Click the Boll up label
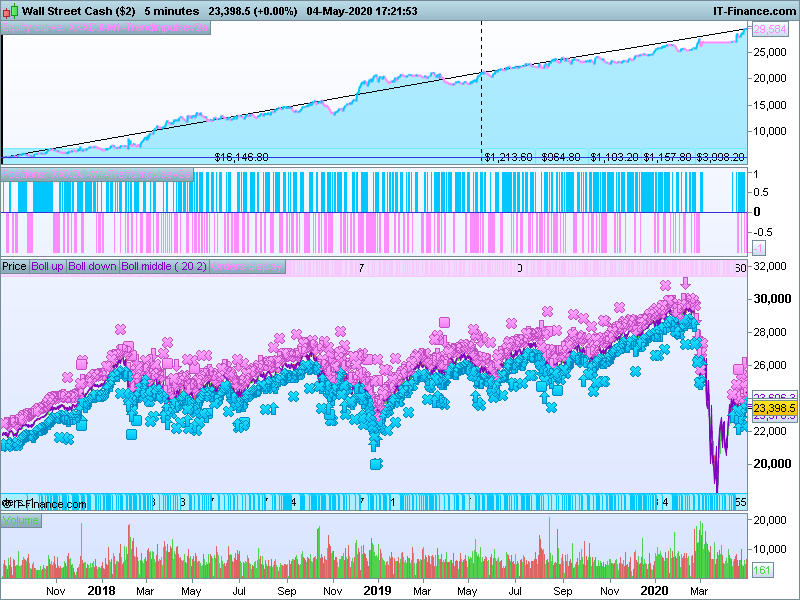This screenshot has width=800, height=600. [x=47, y=266]
